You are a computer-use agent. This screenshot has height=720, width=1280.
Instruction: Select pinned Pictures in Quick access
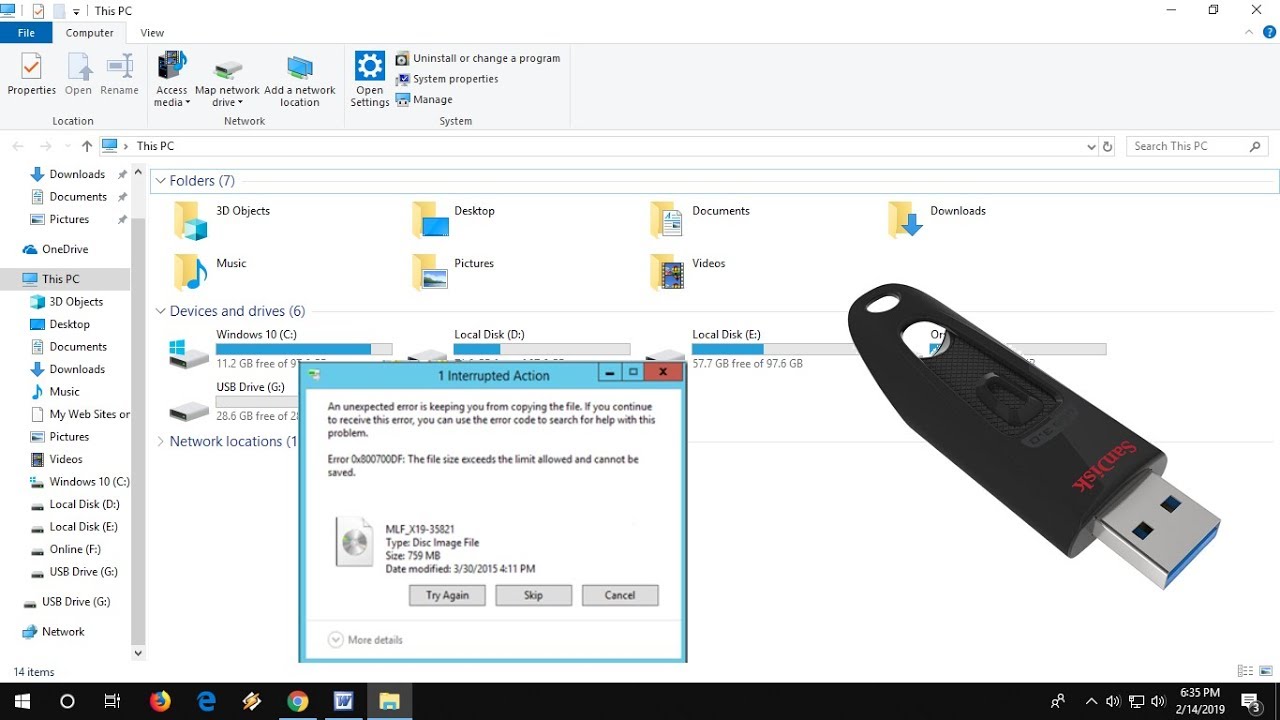tap(69, 219)
